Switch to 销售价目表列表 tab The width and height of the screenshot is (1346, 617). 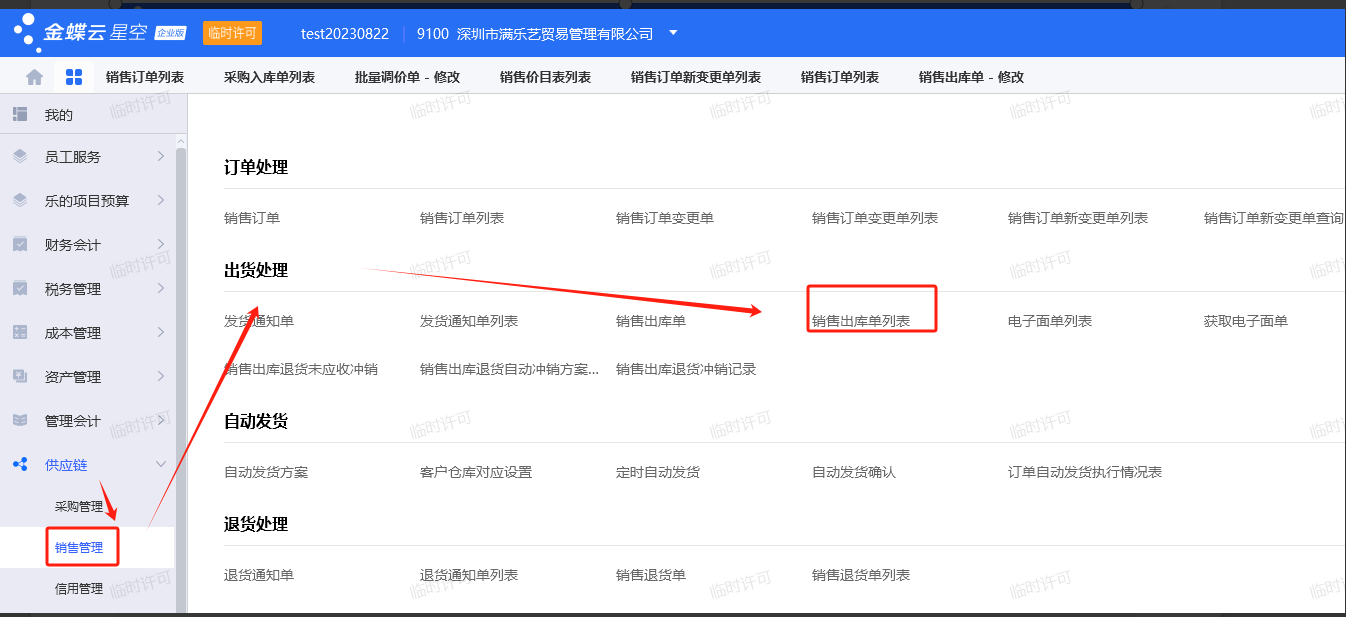(x=545, y=77)
